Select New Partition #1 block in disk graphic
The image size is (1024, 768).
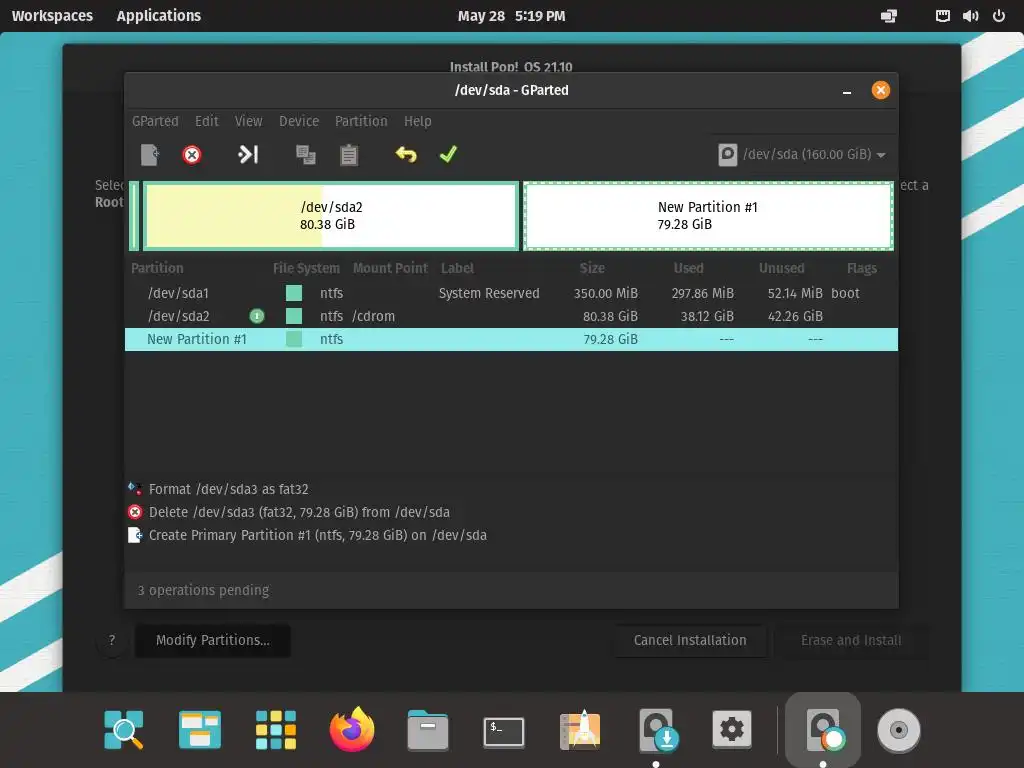(x=708, y=216)
